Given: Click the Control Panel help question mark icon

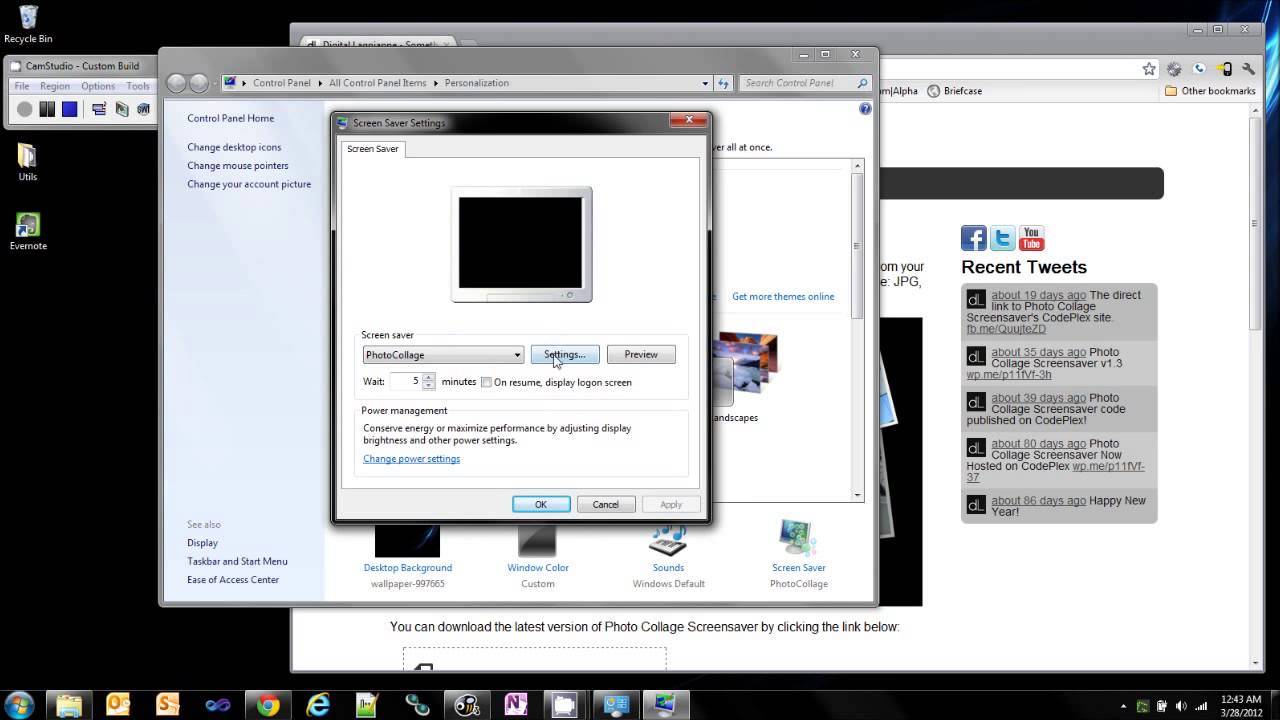Looking at the screenshot, I should click(x=865, y=109).
